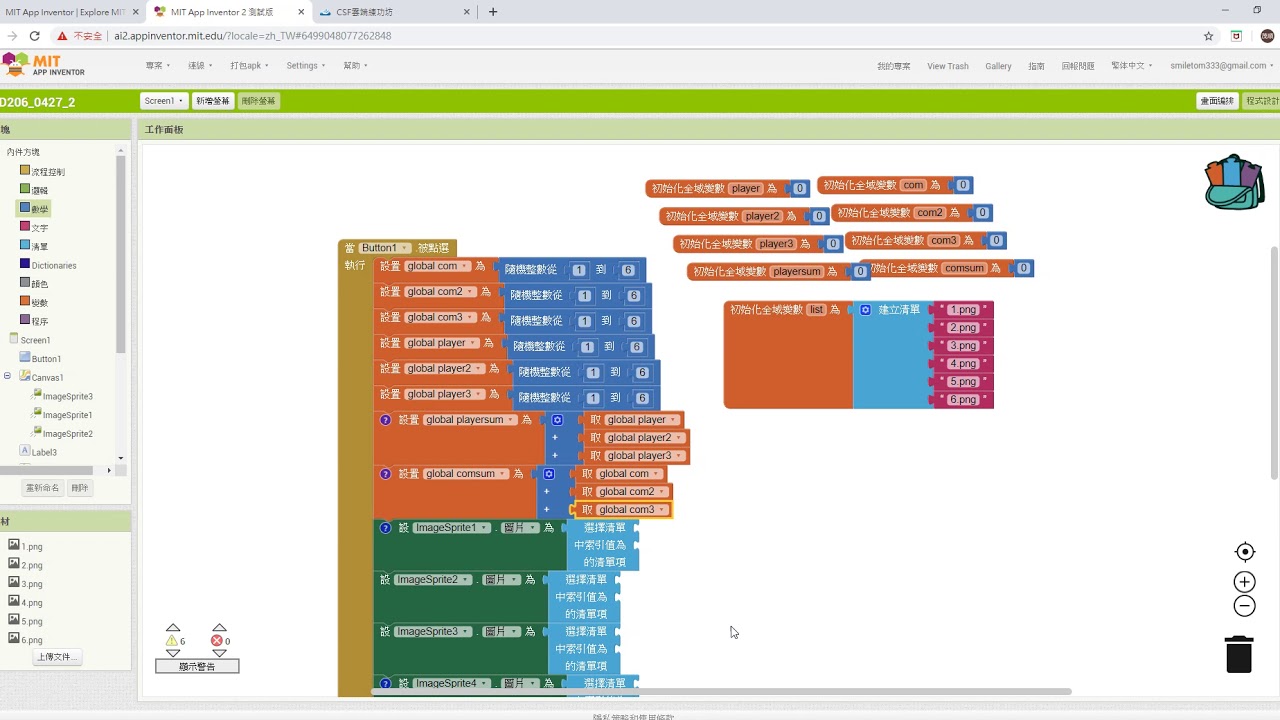Screen dimensions: 1280x720
Task: Open a new browser tab
Action: click(493, 12)
